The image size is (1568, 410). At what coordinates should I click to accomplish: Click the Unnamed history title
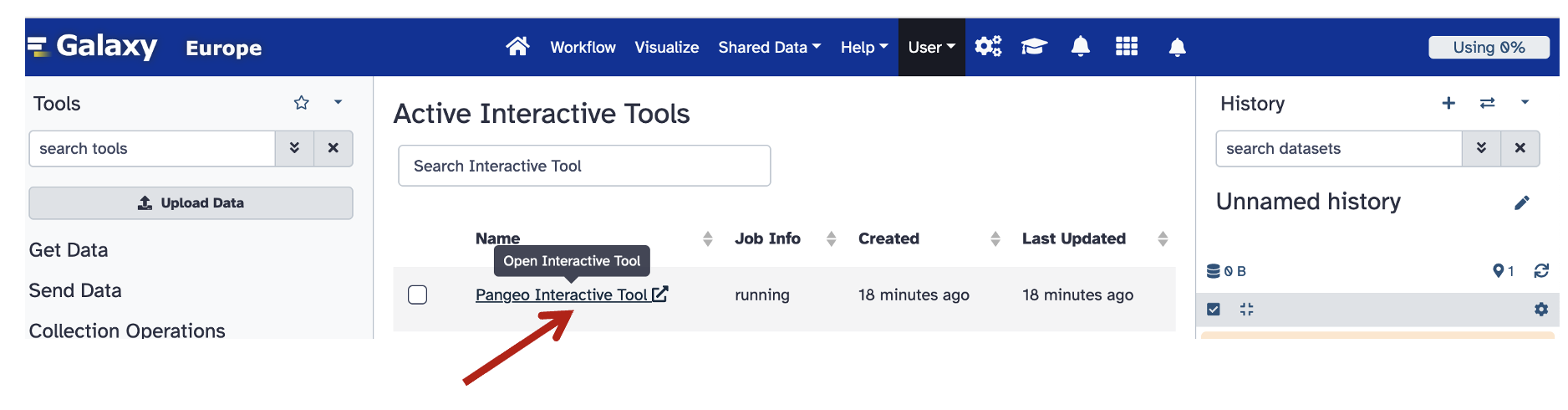(x=1308, y=202)
